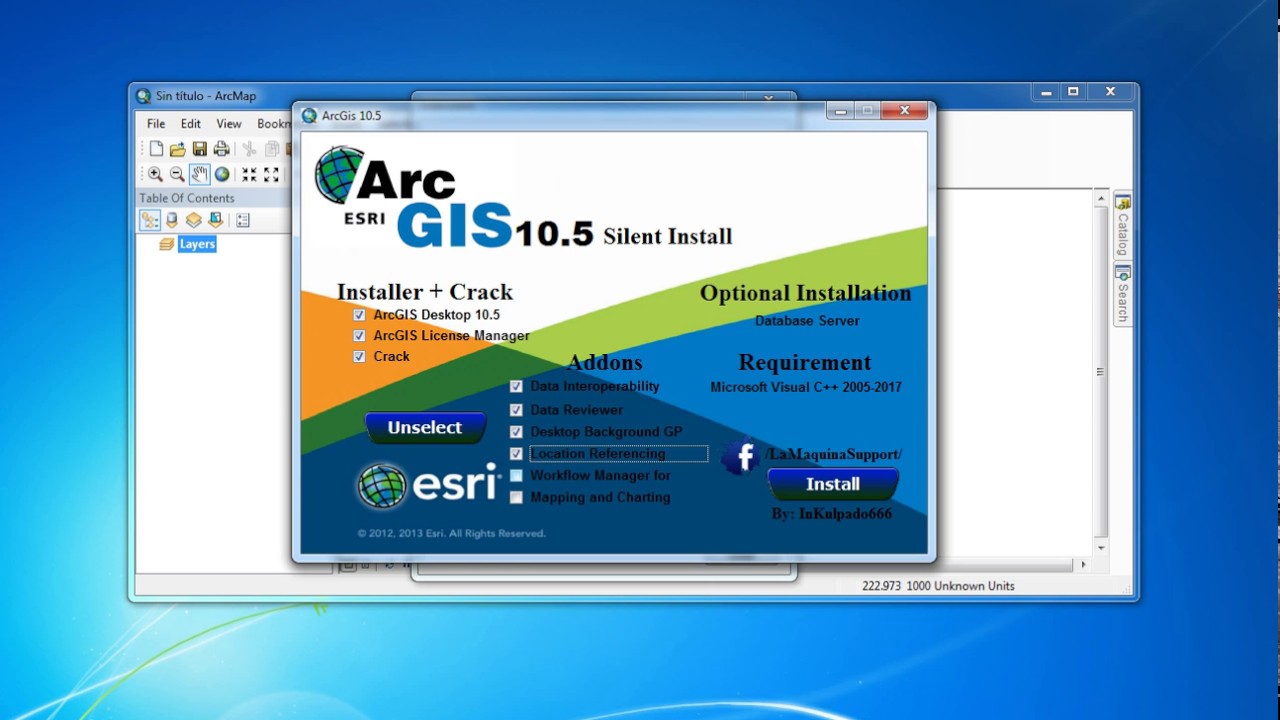Select the Zoom Out tool

point(177,174)
